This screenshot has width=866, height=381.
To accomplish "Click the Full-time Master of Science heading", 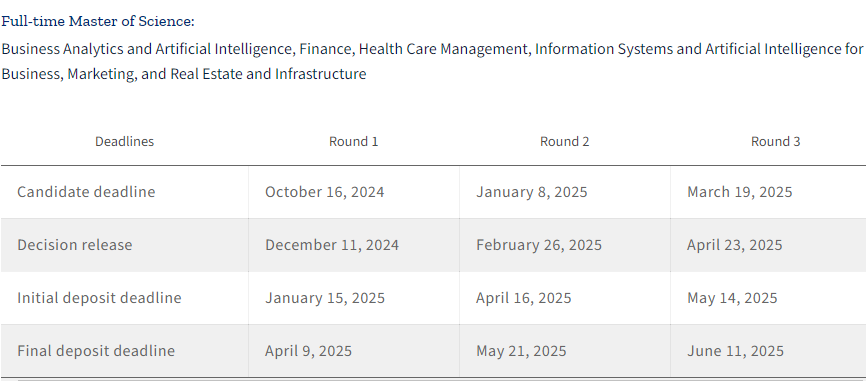I will tap(98, 22).
